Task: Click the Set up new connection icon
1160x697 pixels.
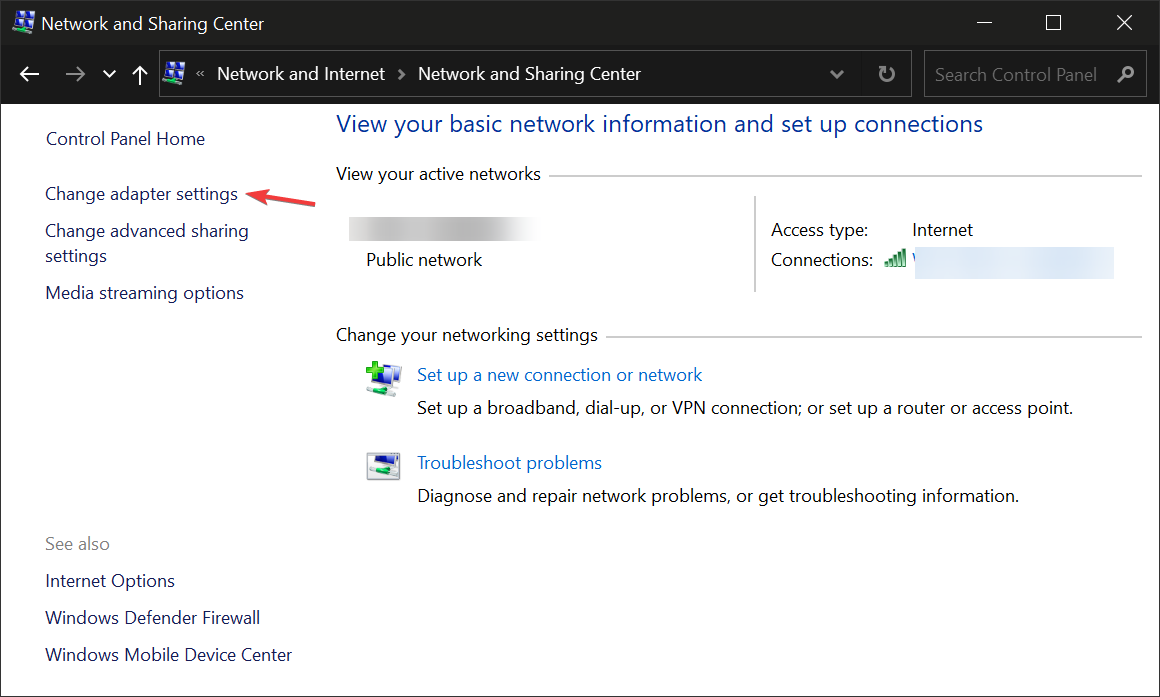Action: click(x=383, y=379)
